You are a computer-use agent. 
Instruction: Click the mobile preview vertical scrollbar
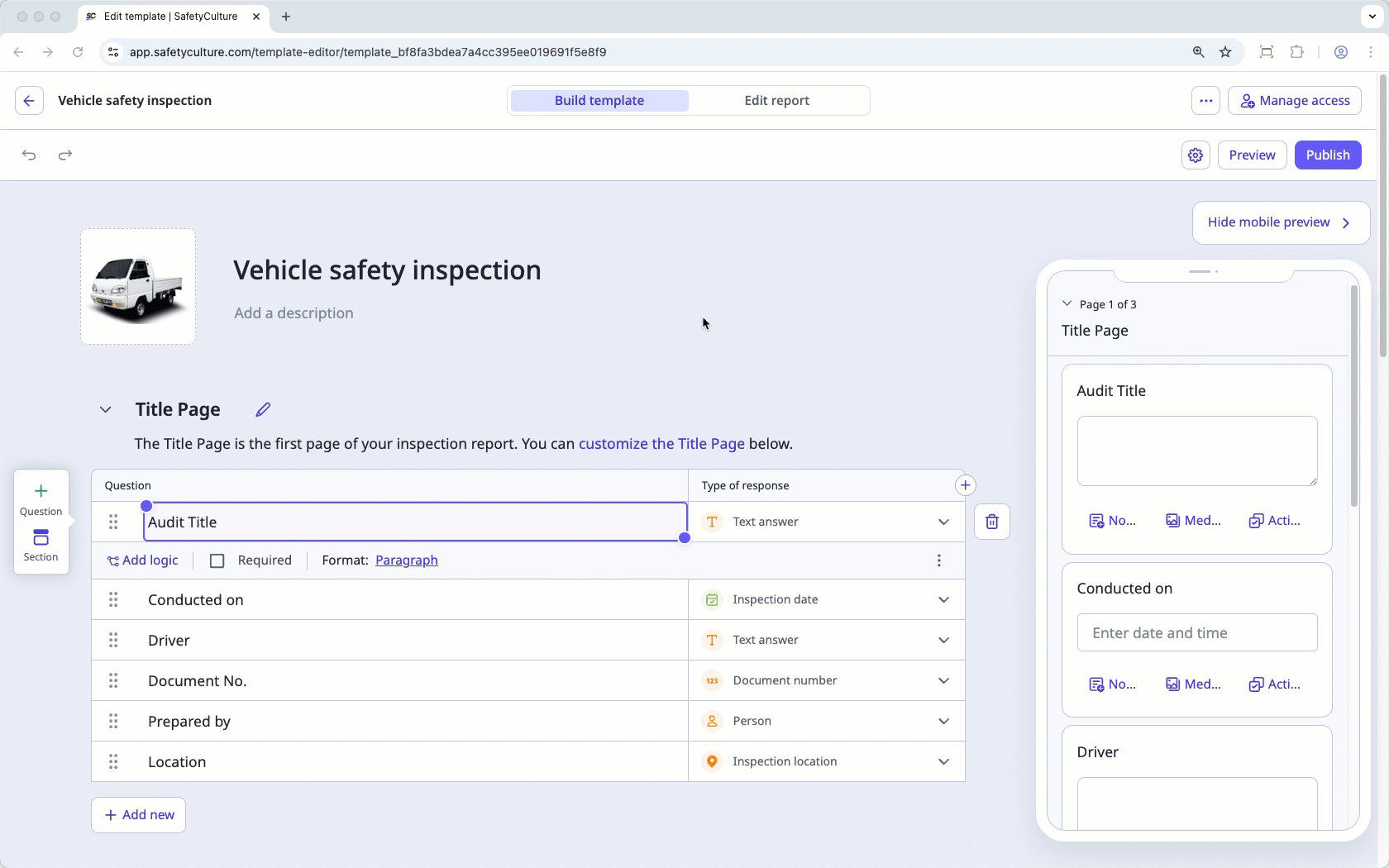tap(1353, 396)
